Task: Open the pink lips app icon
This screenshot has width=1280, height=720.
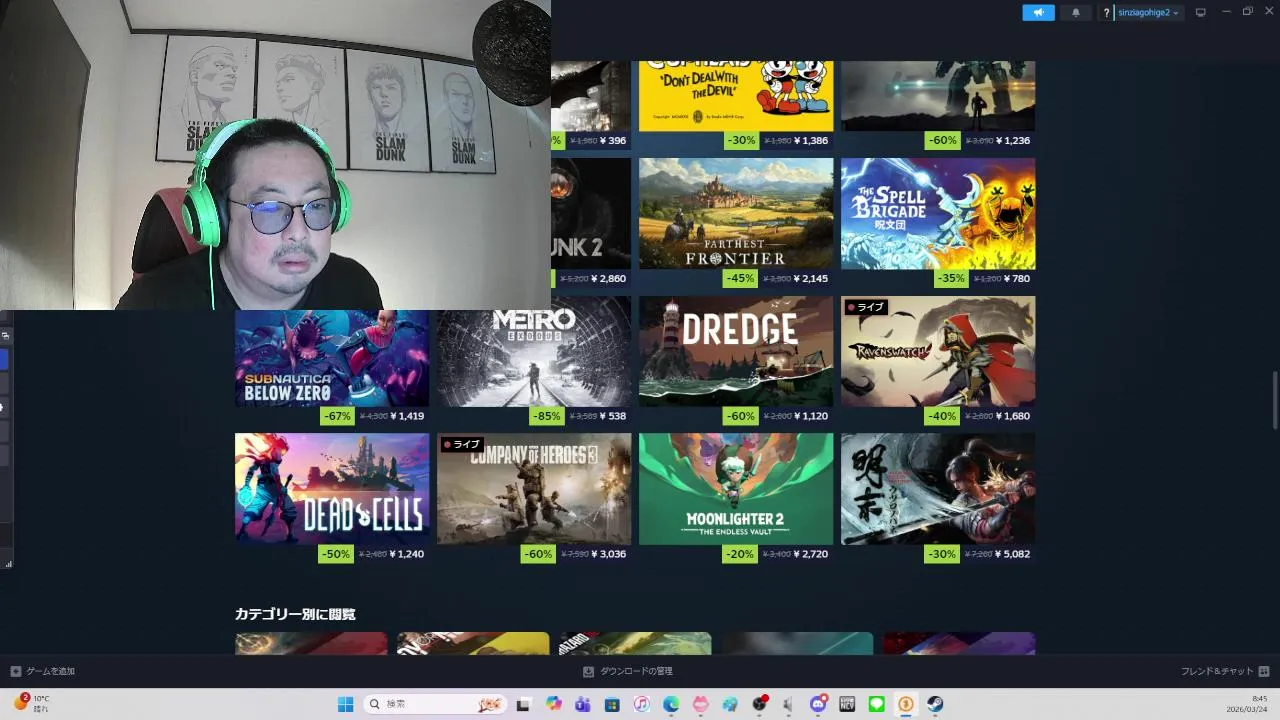Action: coord(700,704)
